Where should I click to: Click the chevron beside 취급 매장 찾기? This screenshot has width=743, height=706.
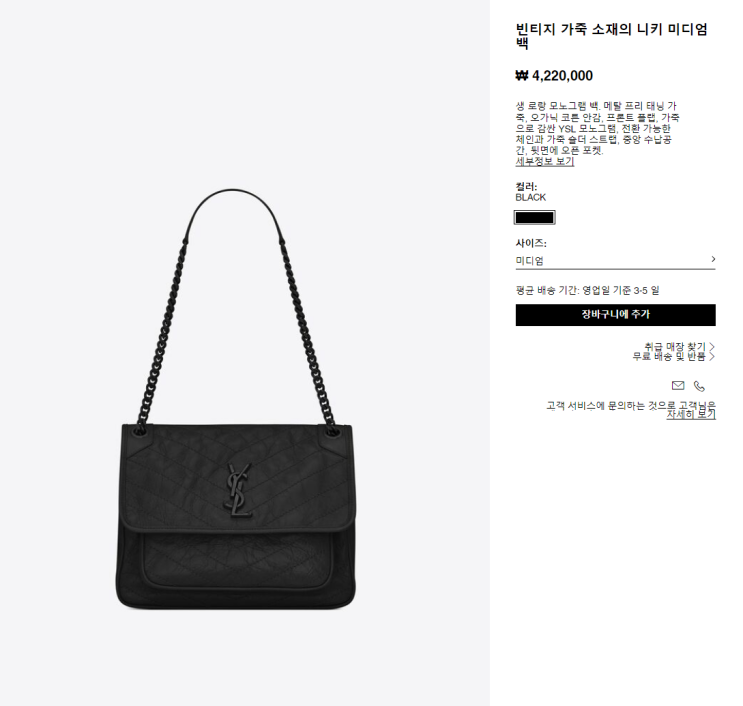coord(712,347)
